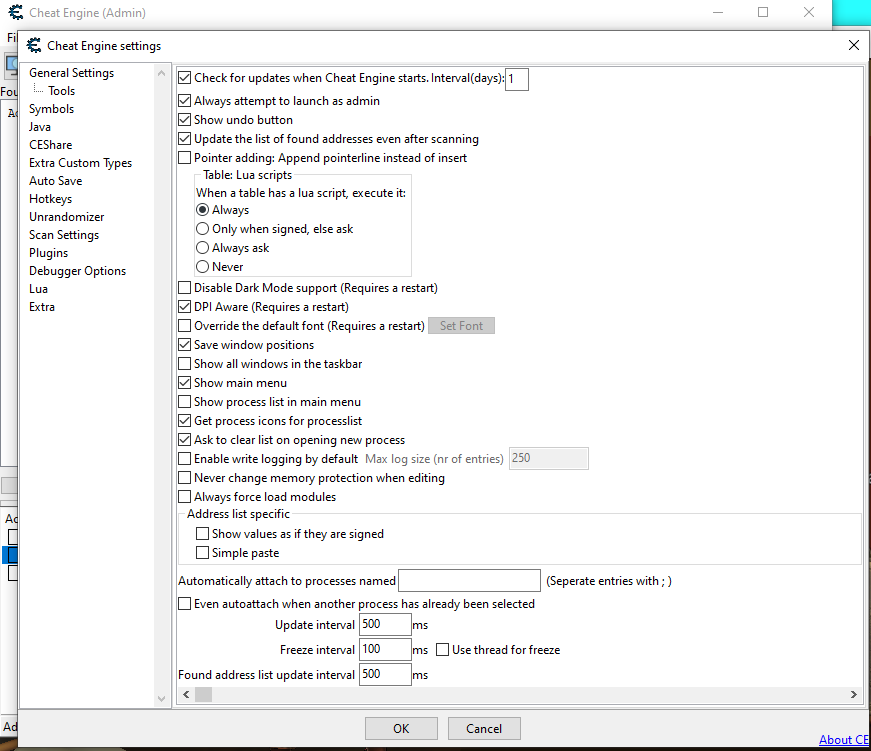Click the Update interval input field
This screenshot has width=871, height=751.
click(385, 624)
